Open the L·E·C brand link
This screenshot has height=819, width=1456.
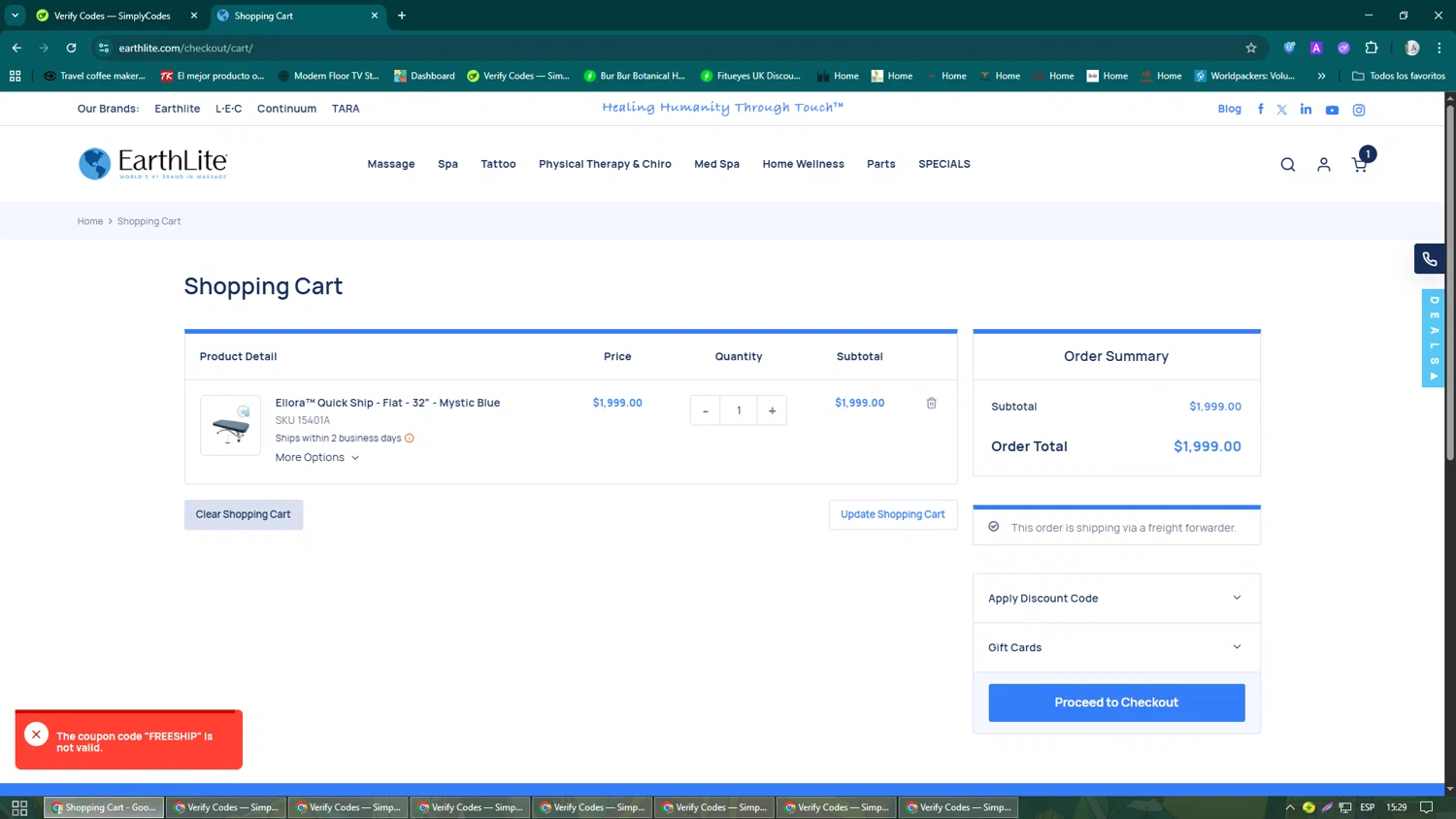(228, 109)
